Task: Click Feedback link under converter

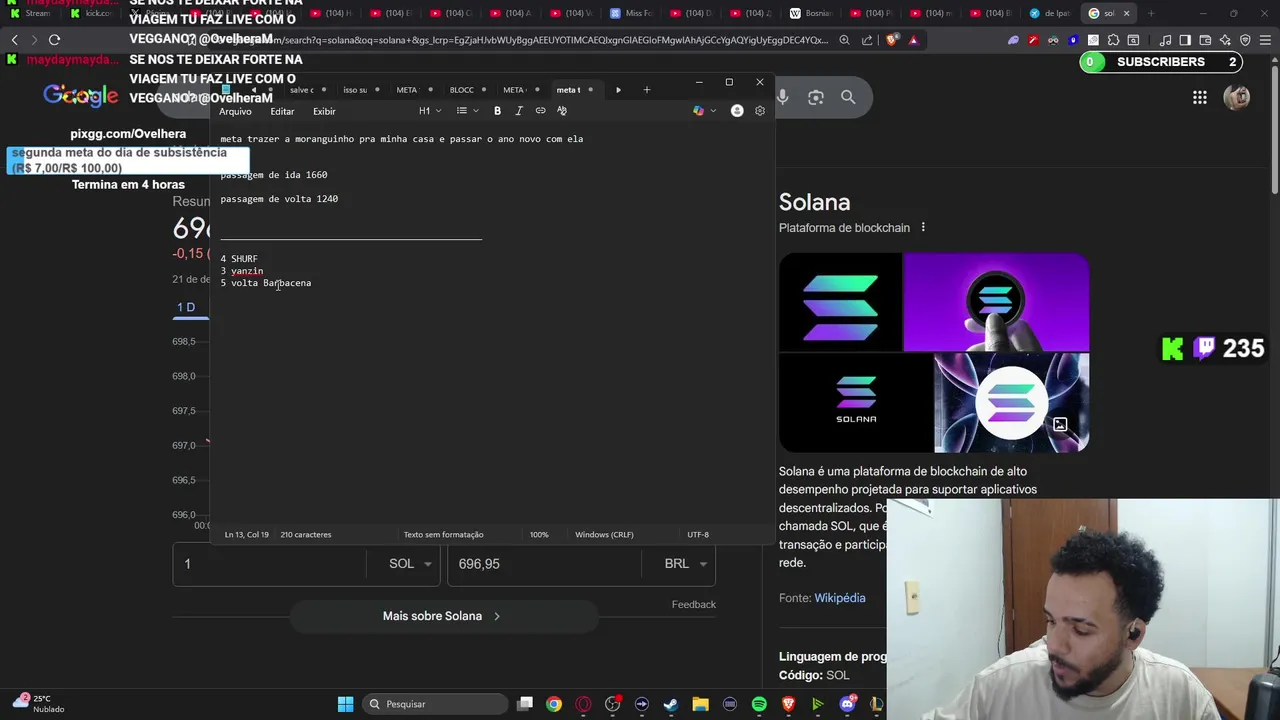Action: pos(694,604)
